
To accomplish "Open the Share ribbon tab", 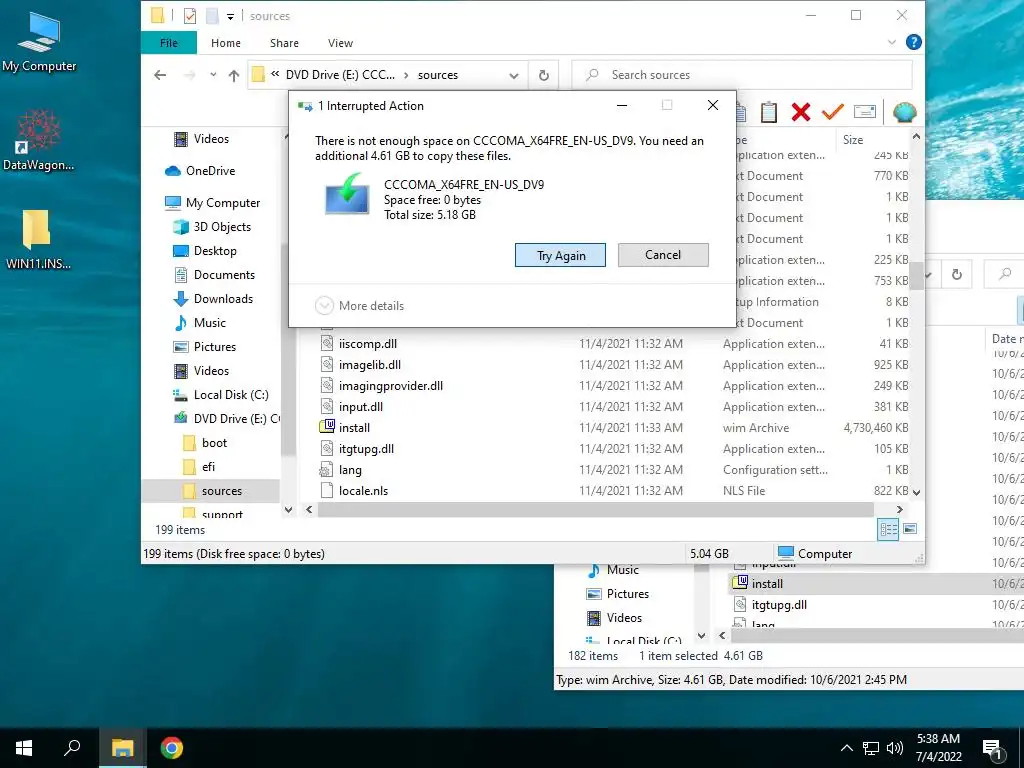I will coord(284,43).
